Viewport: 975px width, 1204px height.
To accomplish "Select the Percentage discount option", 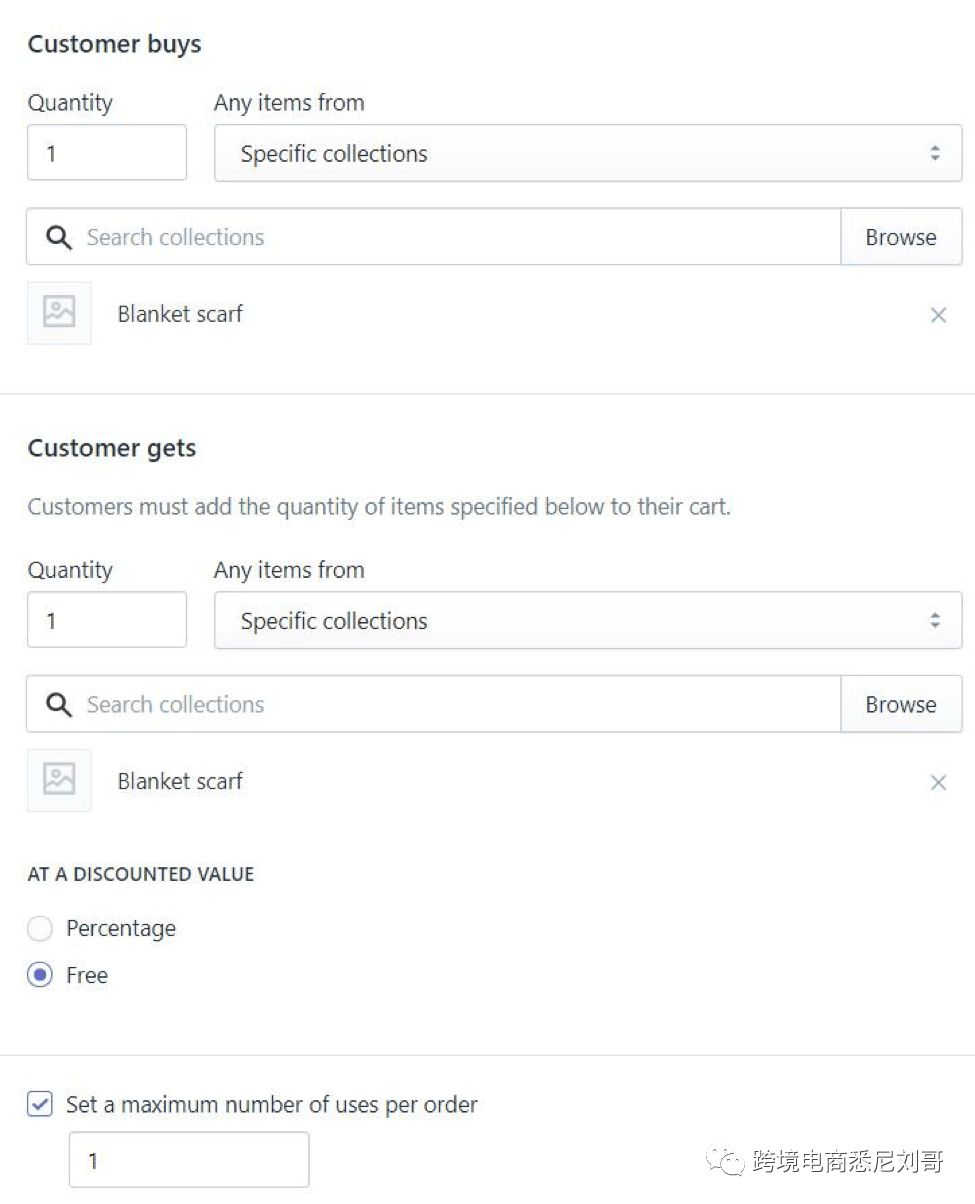I will tap(40, 929).
